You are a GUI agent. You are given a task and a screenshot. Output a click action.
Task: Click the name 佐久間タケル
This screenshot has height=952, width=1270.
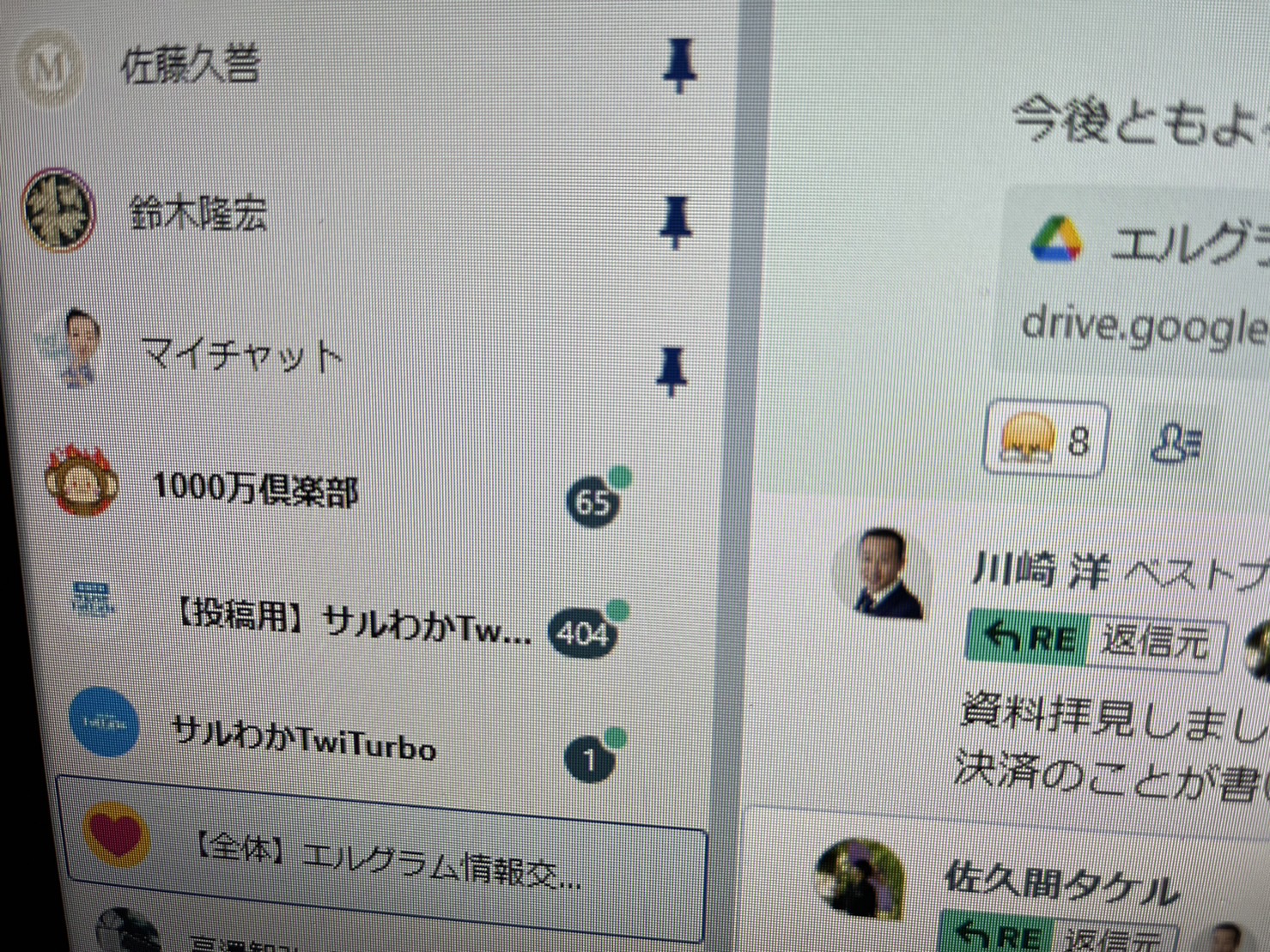pos(1060,882)
